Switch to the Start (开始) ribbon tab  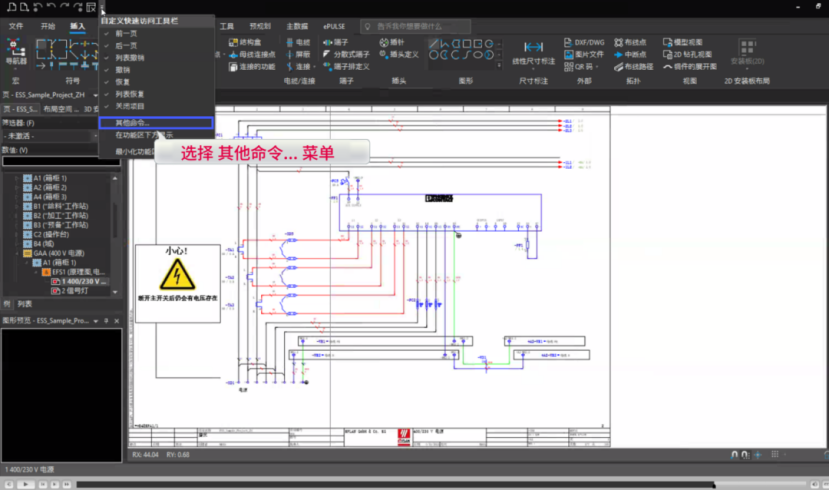[48, 26]
